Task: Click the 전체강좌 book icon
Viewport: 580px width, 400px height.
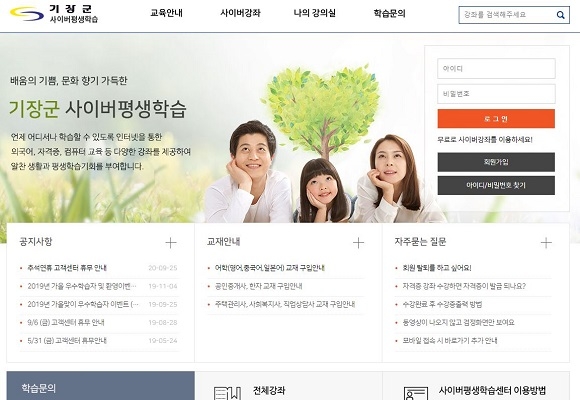Action: coord(227,393)
